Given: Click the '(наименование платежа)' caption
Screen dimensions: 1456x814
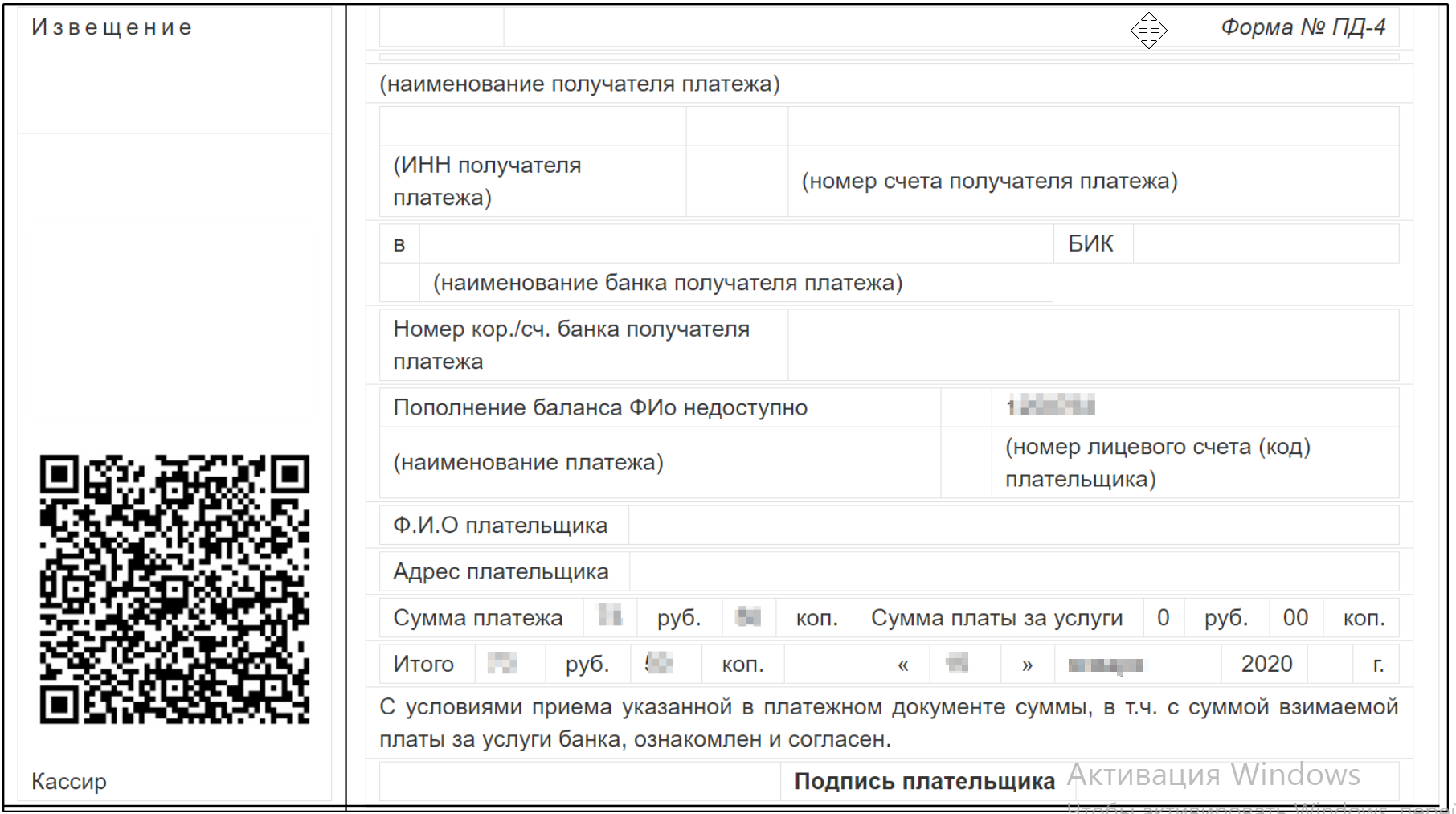Looking at the screenshot, I should click(528, 462).
